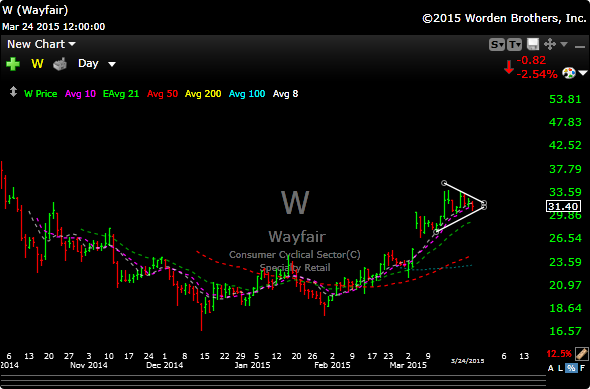Select the W Price legend label
590x389 pixels.
[x=41, y=94]
